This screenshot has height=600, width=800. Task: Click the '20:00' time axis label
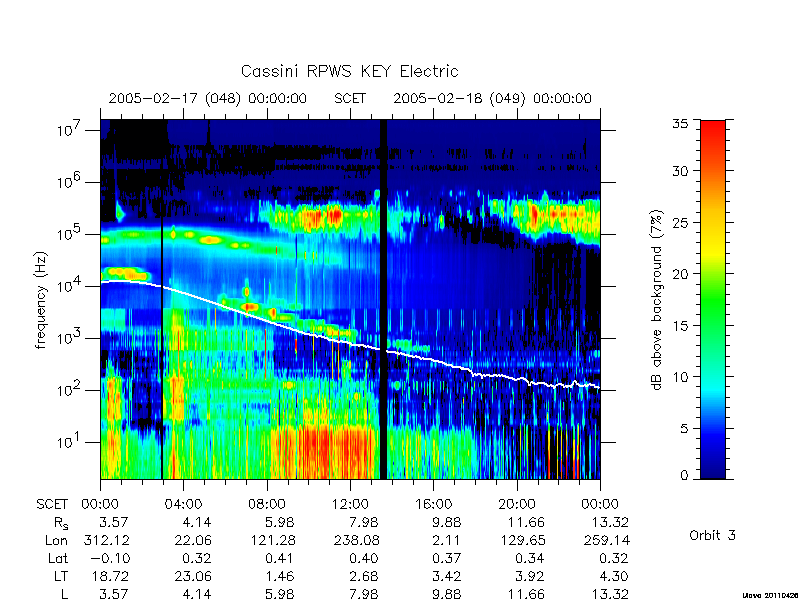click(x=516, y=504)
